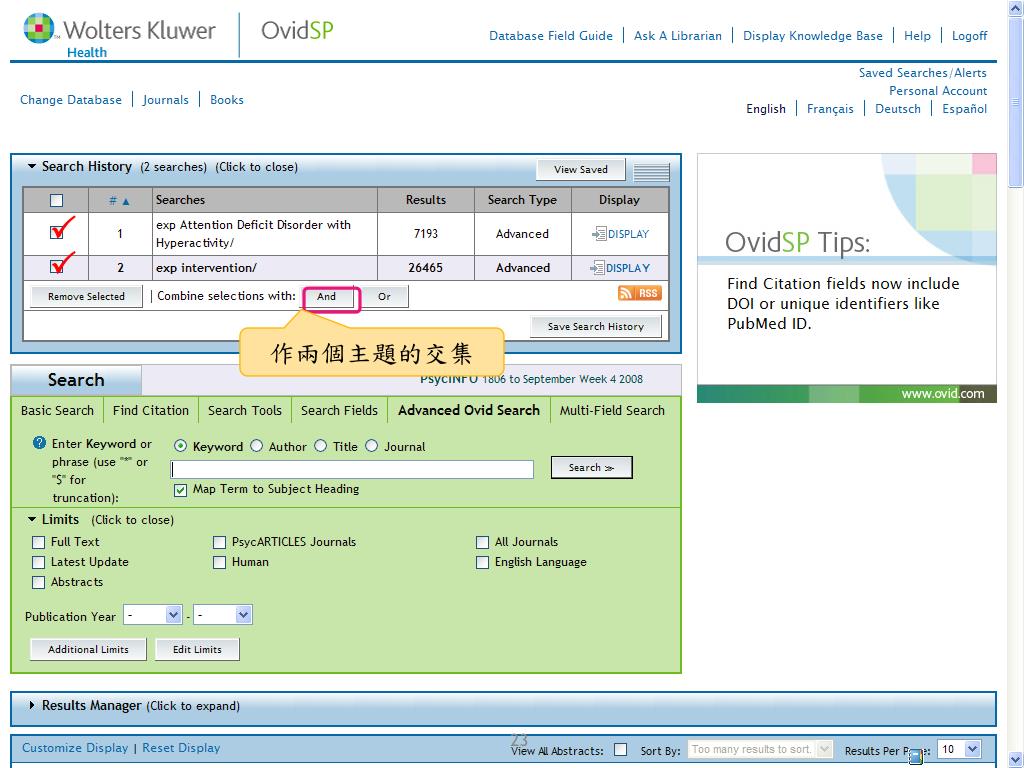Click the DISPLAY icon for search 1
This screenshot has width=1024, height=768.
pyautogui.click(x=620, y=234)
